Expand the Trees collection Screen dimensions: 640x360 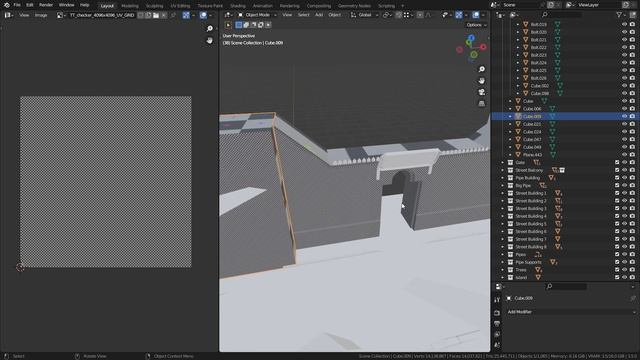pos(503,270)
